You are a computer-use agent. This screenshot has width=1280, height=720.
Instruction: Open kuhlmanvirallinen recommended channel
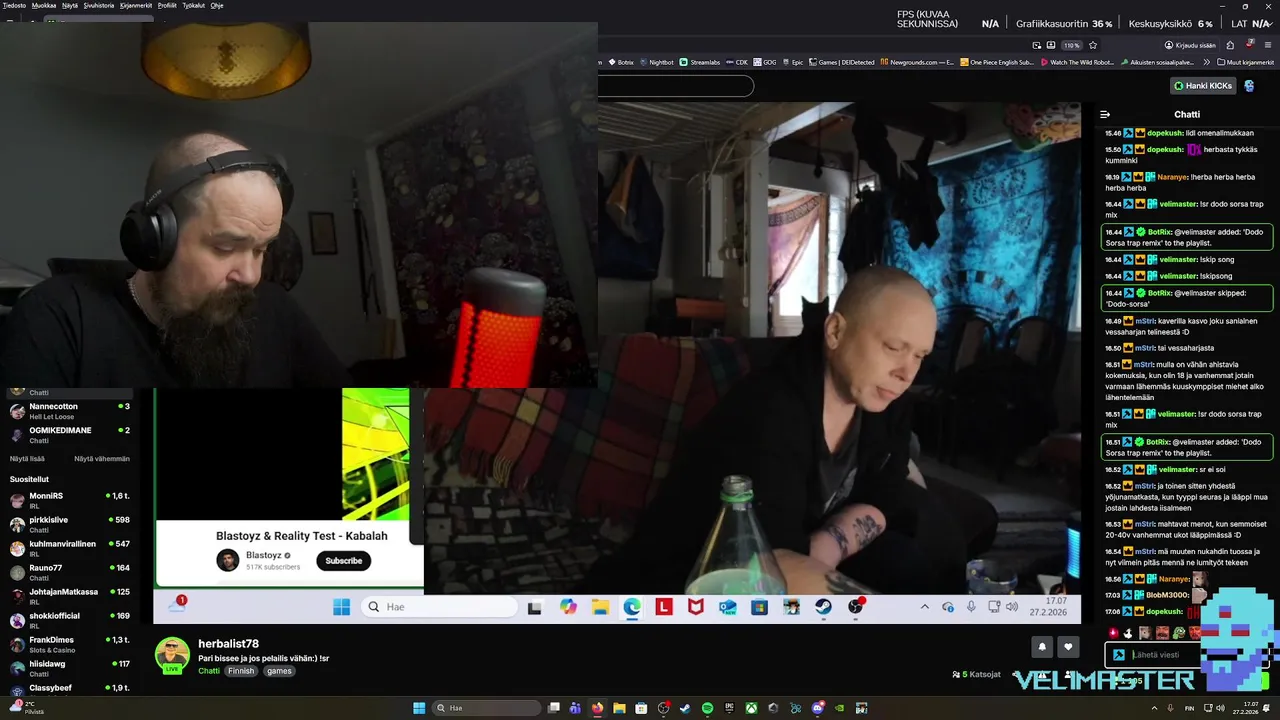(x=70, y=548)
